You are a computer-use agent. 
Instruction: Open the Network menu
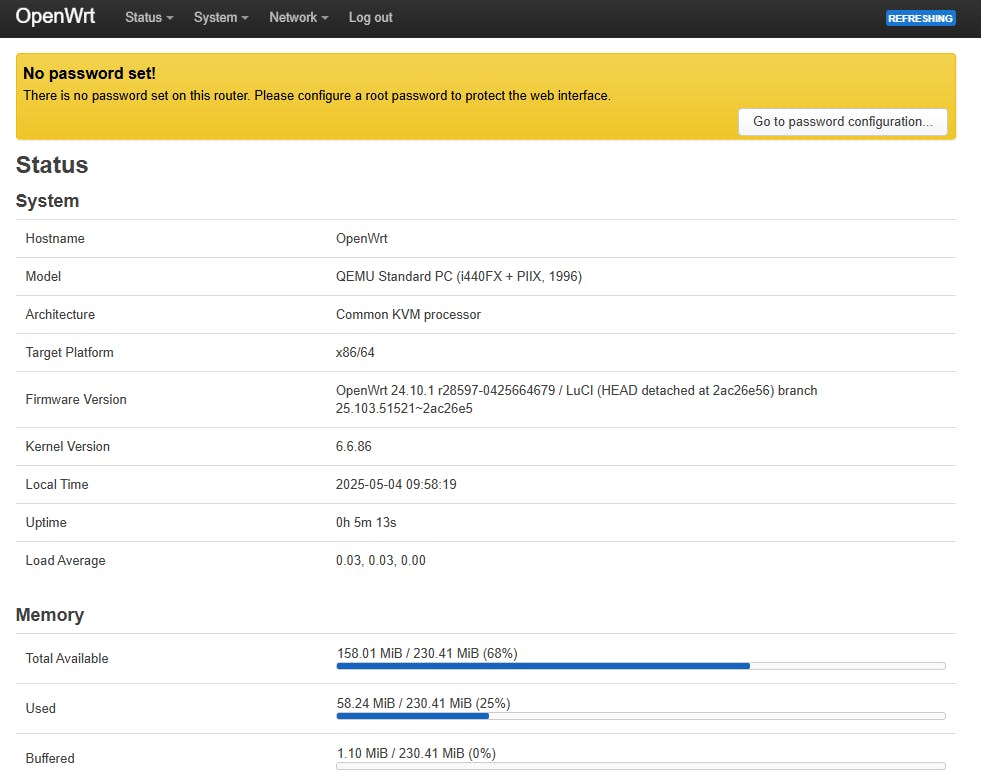point(292,17)
